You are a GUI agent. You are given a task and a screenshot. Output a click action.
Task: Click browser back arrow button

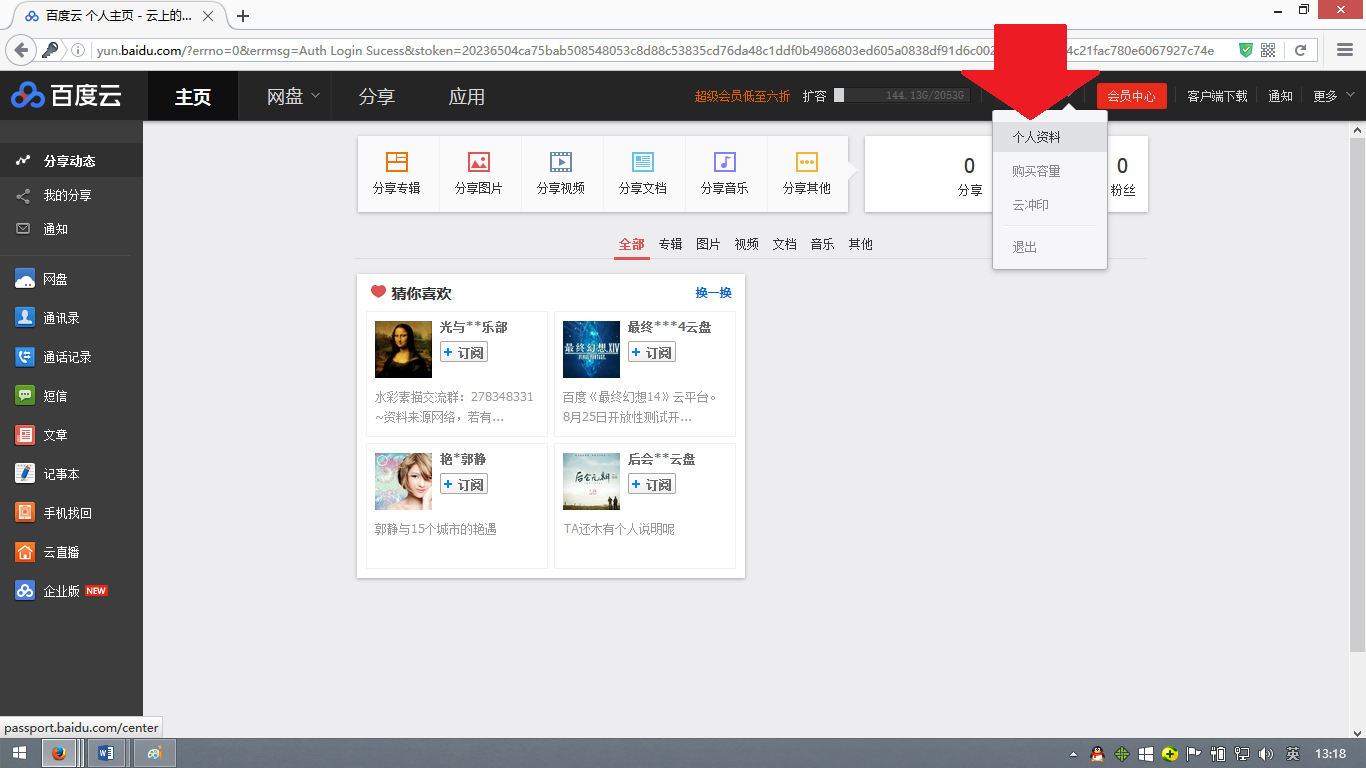pos(21,50)
